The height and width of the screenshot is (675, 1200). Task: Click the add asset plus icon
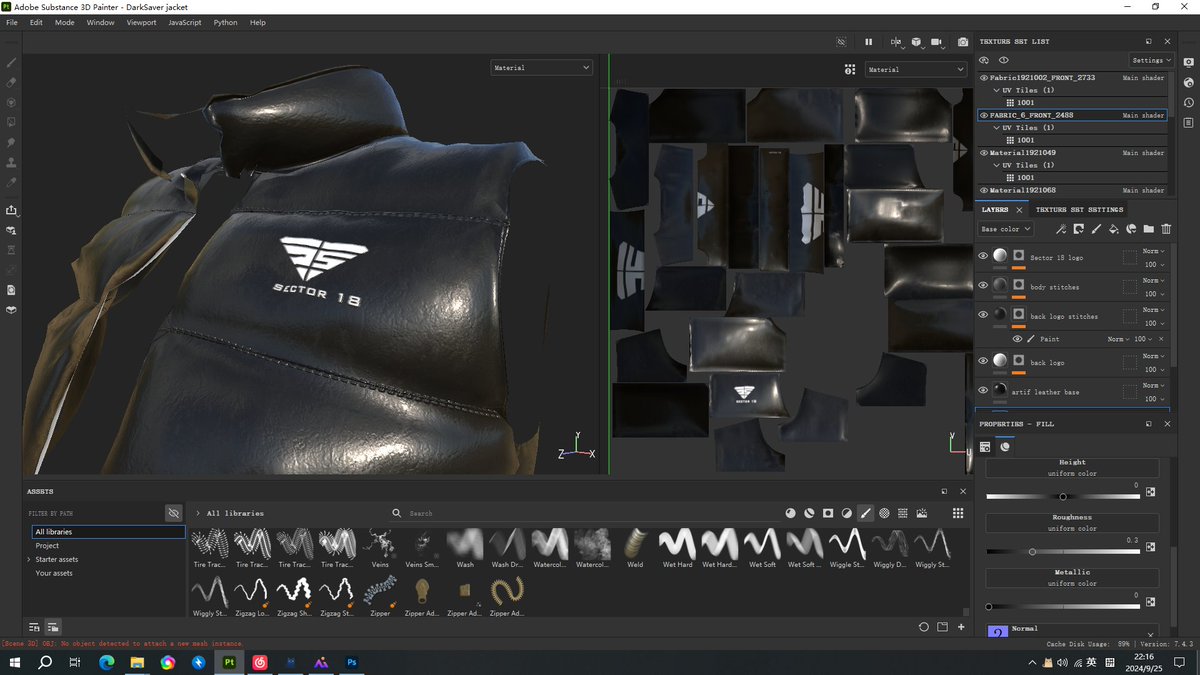click(961, 627)
